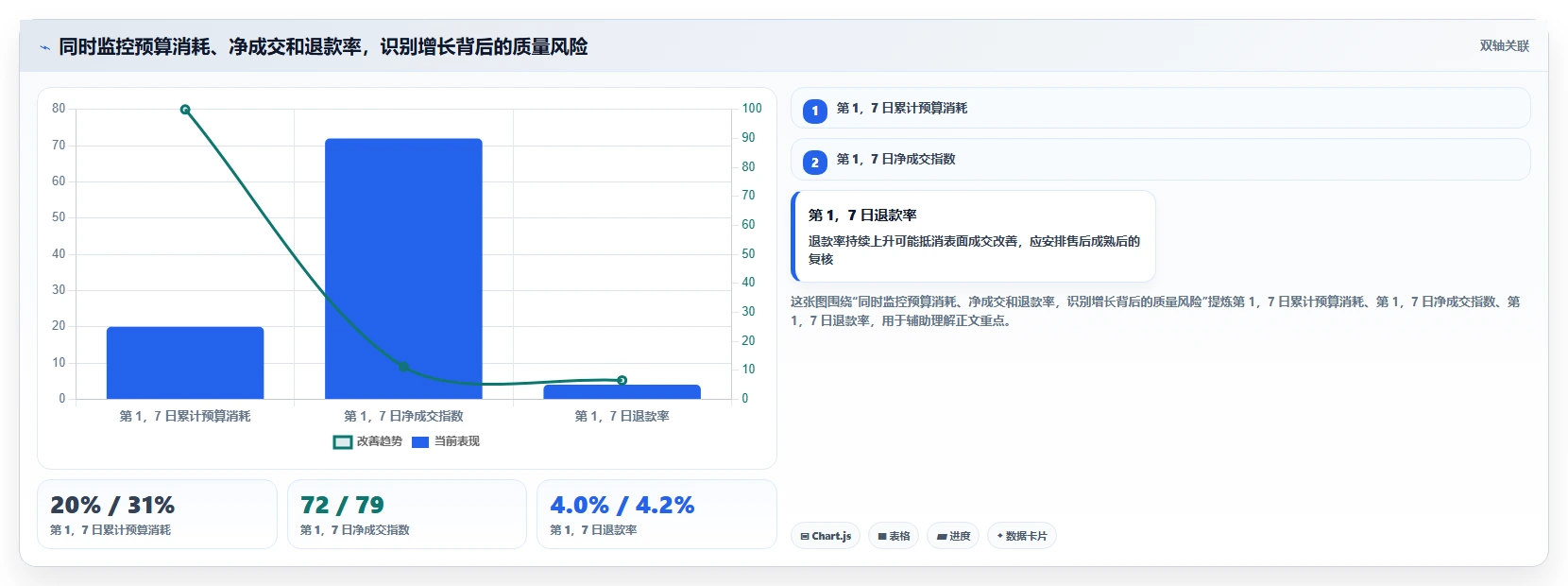Click the 数据卡片 tag
Image resolution: width=1568 pixels, height=586 pixels.
click(x=1022, y=536)
